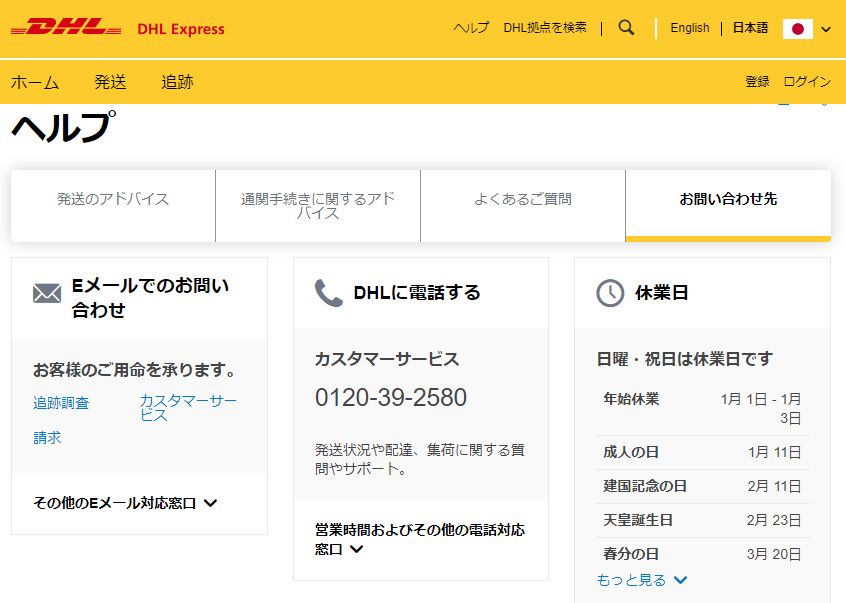Image resolution: width=846 pixels, height=603 pixels.
Task: Open the 追跡 menu
Action: pos(177,82)
